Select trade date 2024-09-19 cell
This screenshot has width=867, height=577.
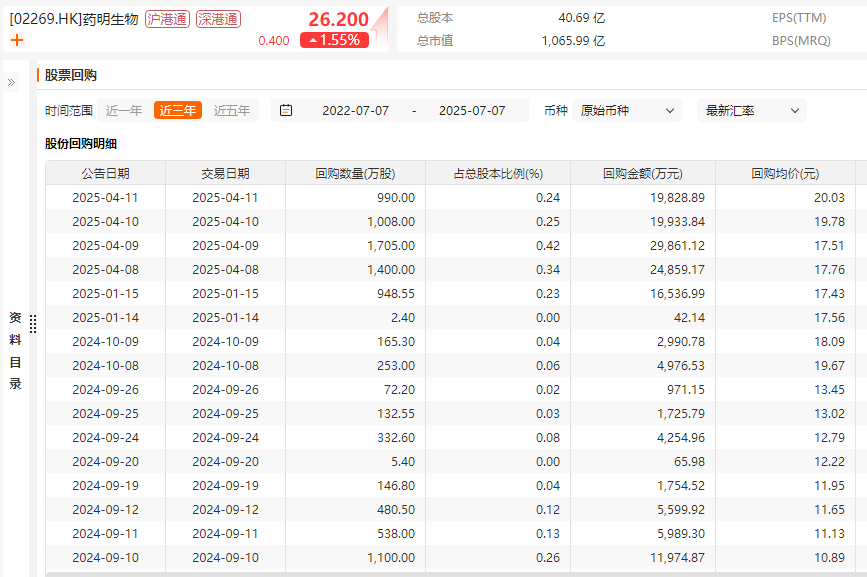[x=226, y=486]
